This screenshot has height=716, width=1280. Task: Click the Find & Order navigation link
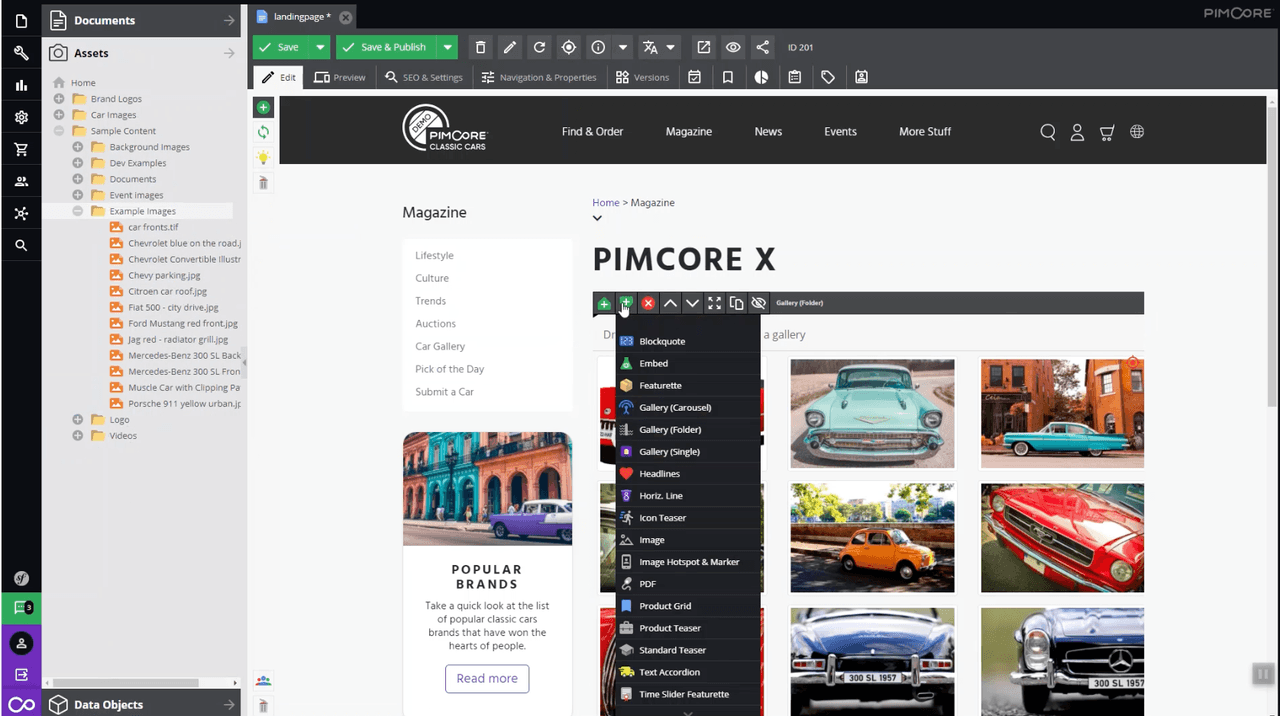point(592,131)
